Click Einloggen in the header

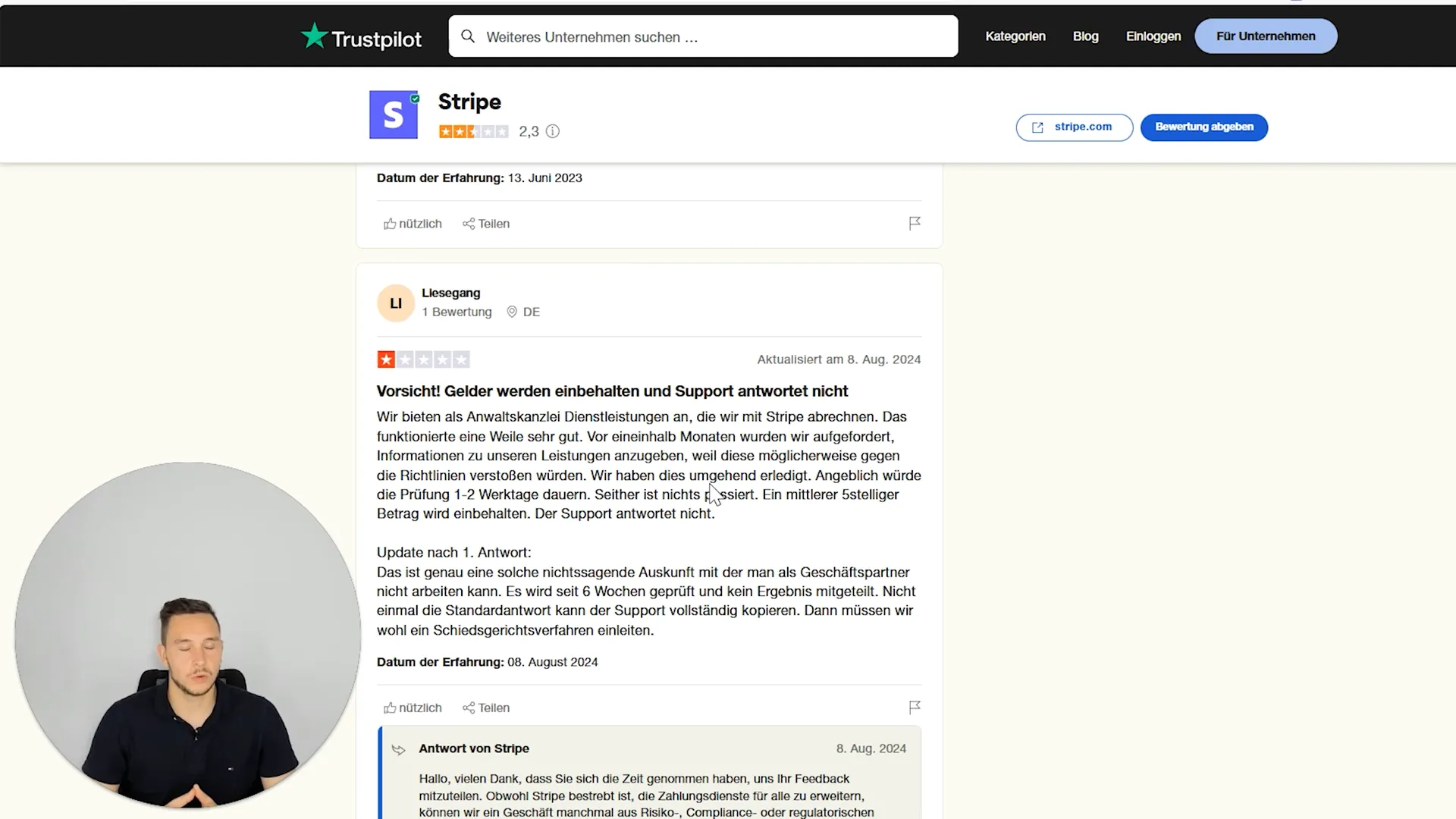[x=1153, y=36]
